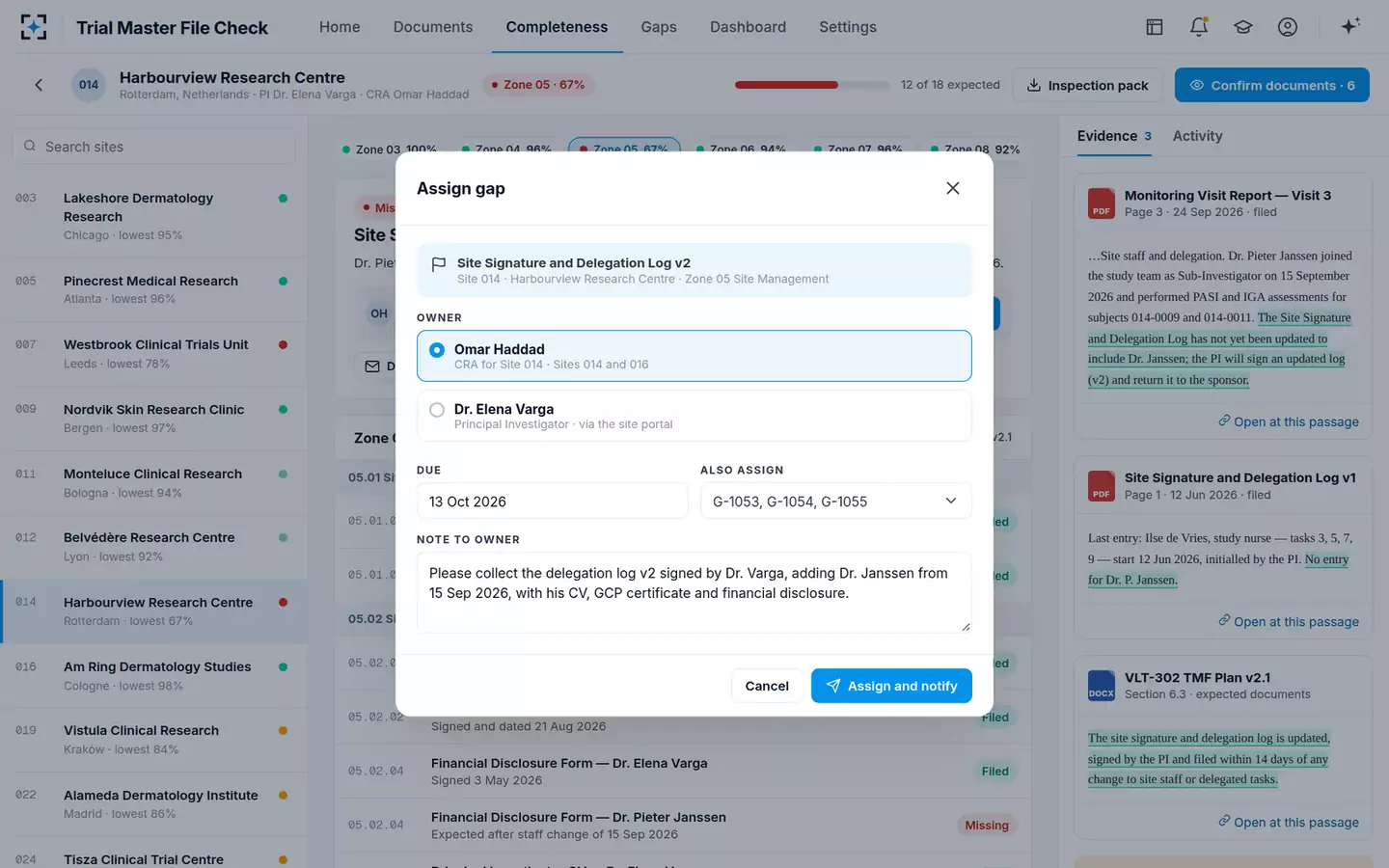This screenshot has height=868, width=1389.
Task: Open the user profile icon
Action: 1288,27
